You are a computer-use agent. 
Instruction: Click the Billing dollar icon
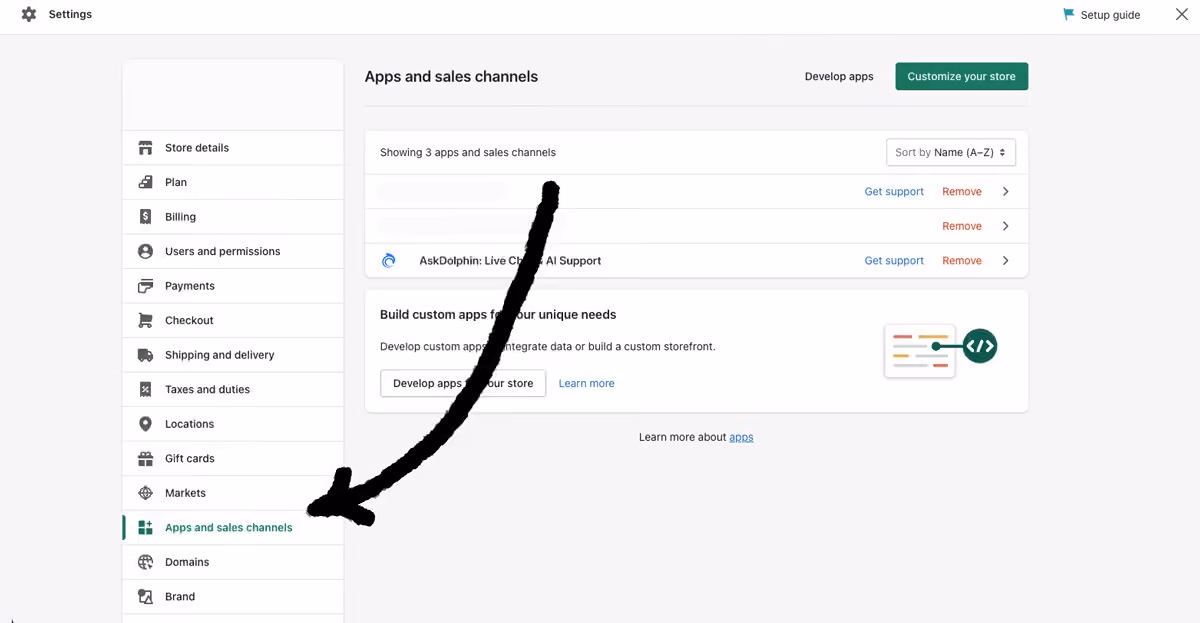[x=145, y=217]
